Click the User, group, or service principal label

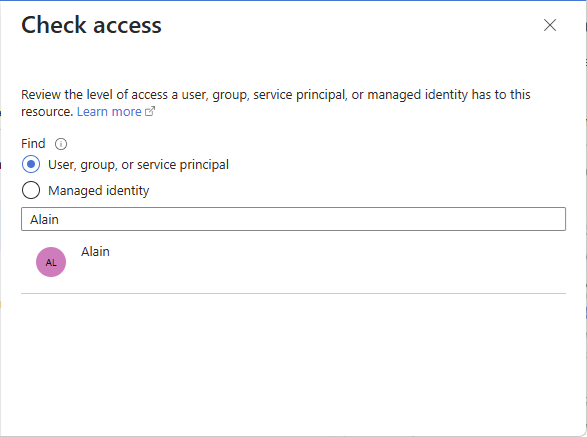[x=138, y=165]
